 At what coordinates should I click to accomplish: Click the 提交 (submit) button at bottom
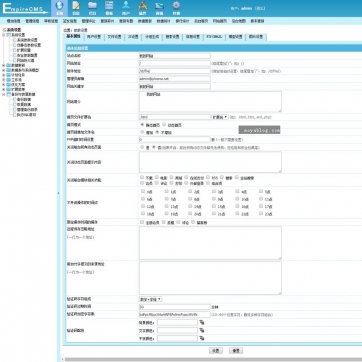pyautogui.click(x=216, y=351)
